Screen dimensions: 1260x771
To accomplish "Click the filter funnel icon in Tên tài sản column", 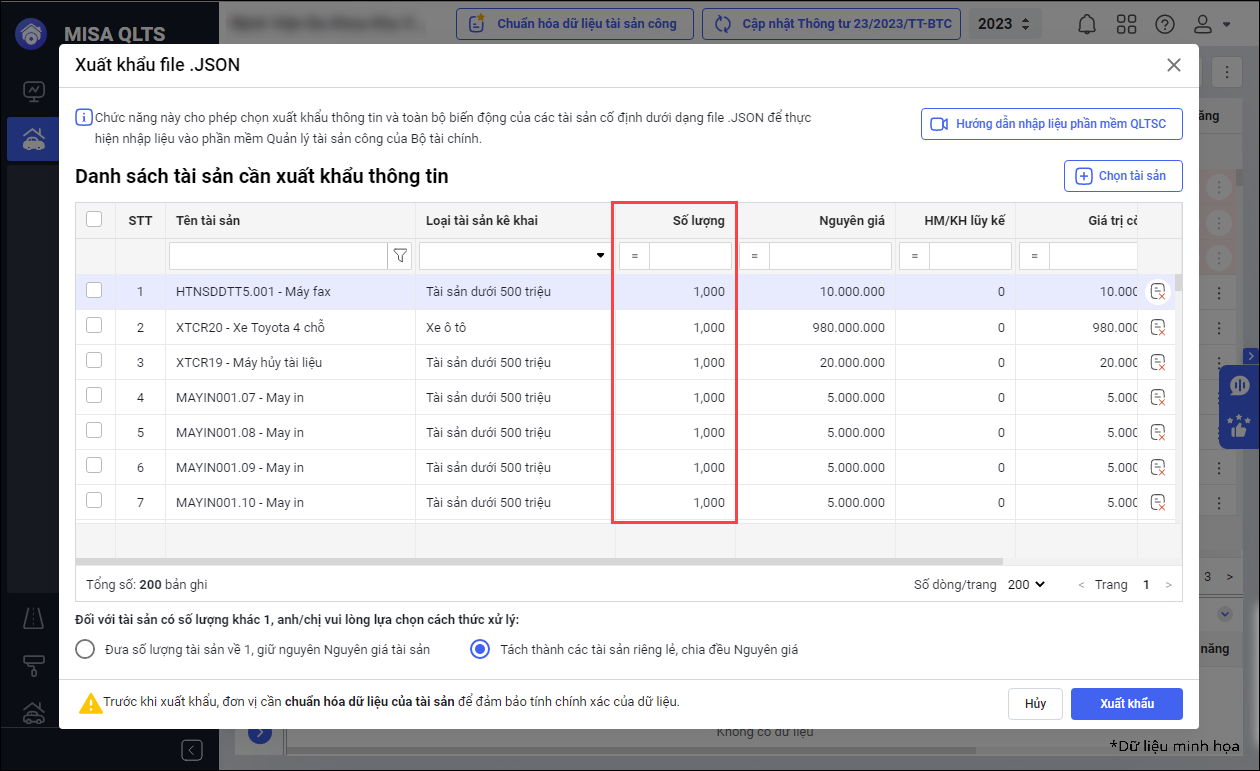I will (x=400, y=257).
